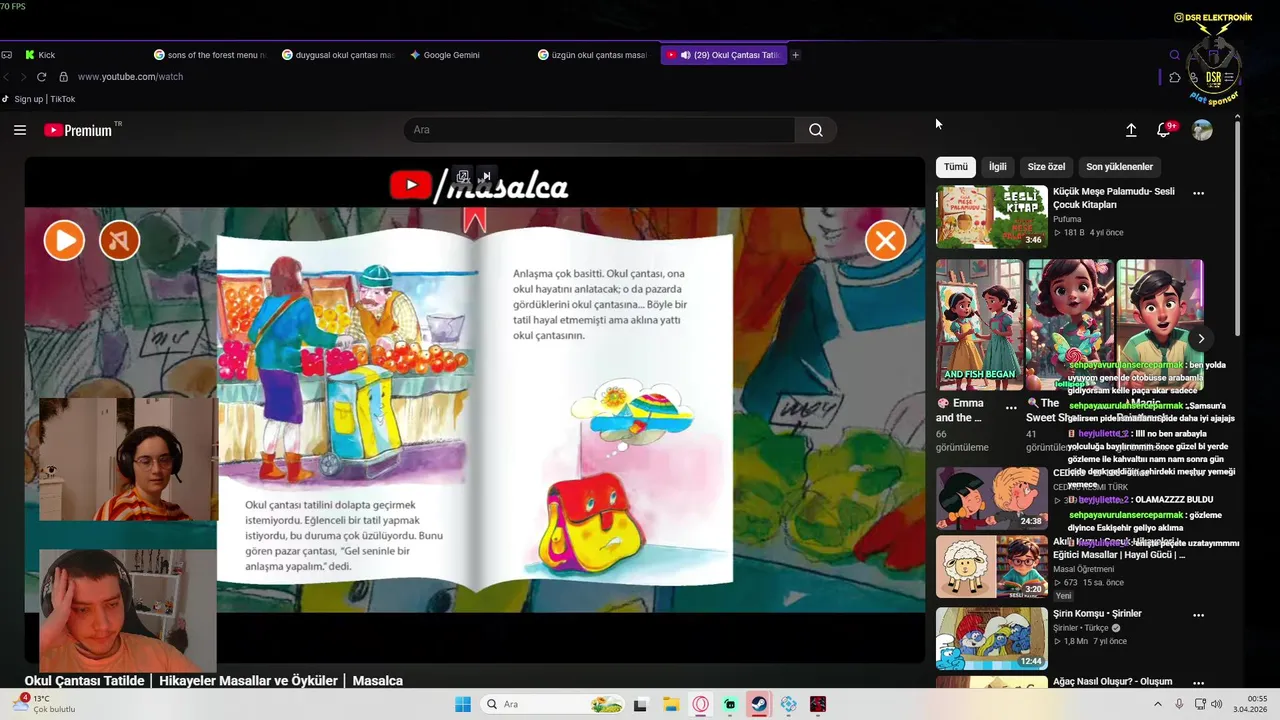The width and height of the screenshot is (1280, 720).
Task: Select the Tümü filter chip
Action: point(956,167)
